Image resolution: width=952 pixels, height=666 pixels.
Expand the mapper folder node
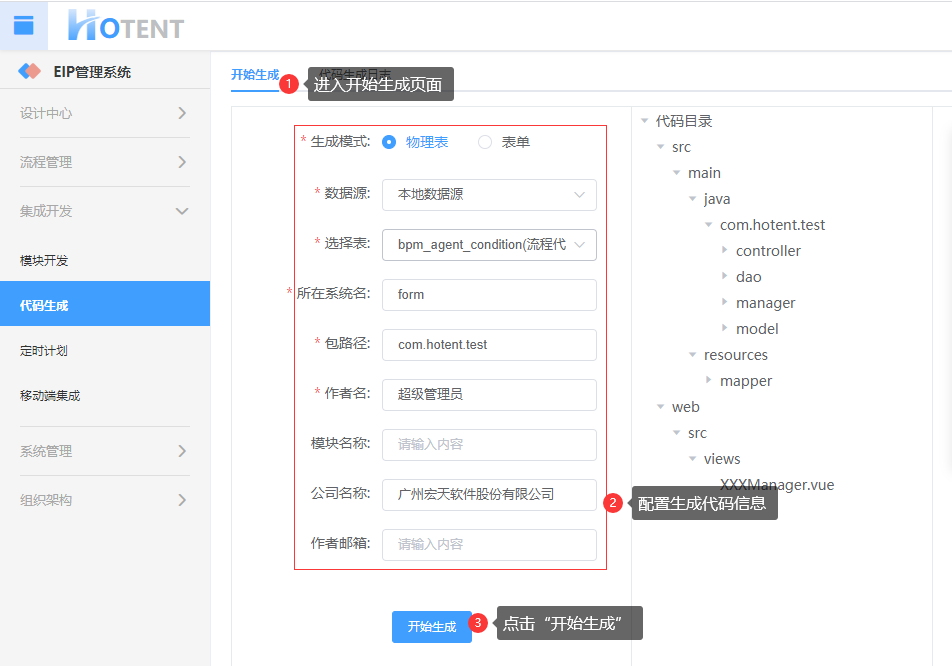(x=709, y=381)
